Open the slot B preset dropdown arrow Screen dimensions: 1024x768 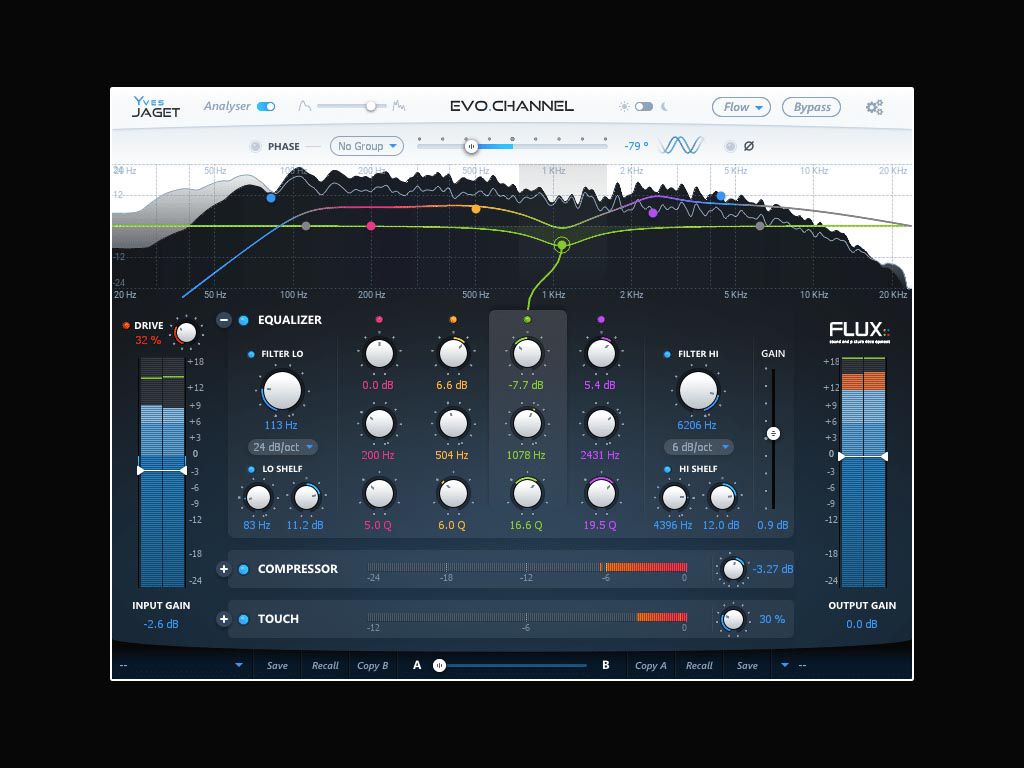785,665
